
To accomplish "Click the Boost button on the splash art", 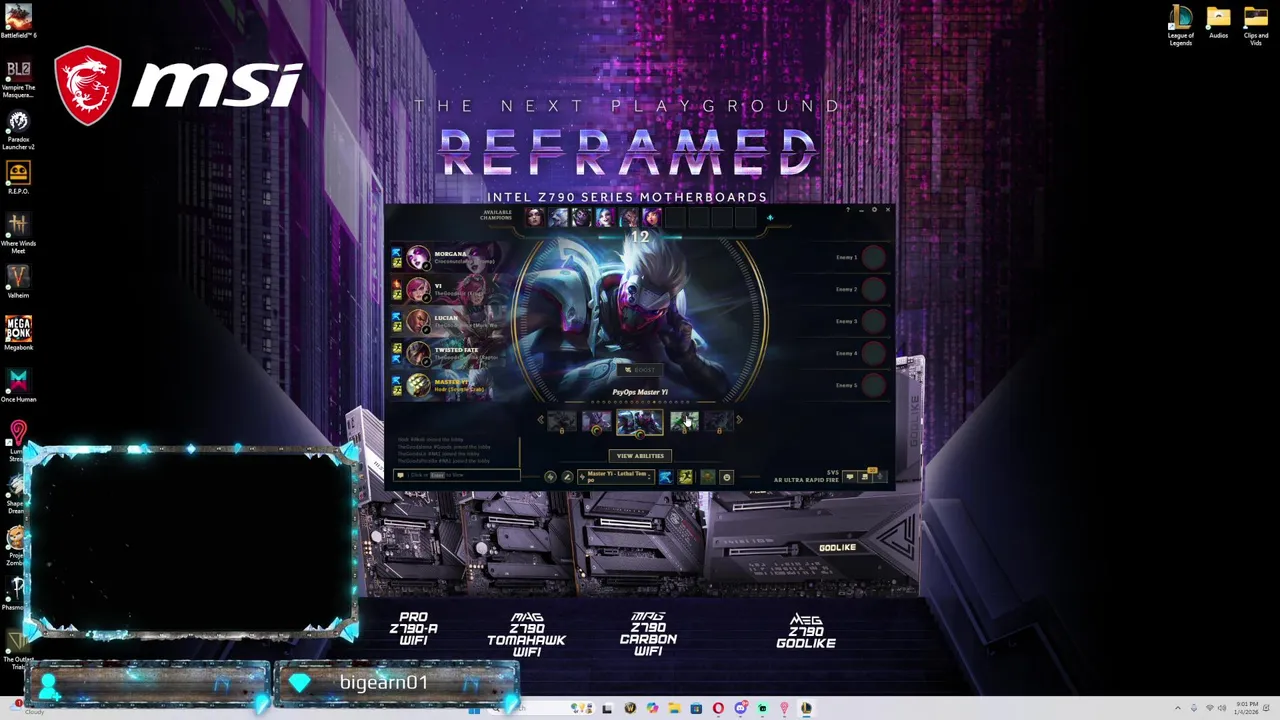I will pyautogui.click(x=639, y=370).
